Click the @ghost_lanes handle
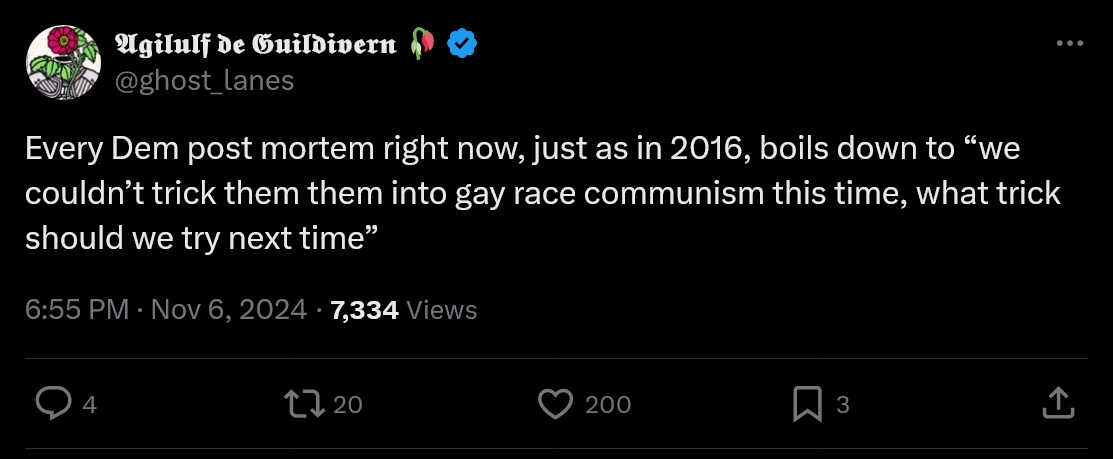This screenshot has width=1113, height=459. click(x=205, y=80)
